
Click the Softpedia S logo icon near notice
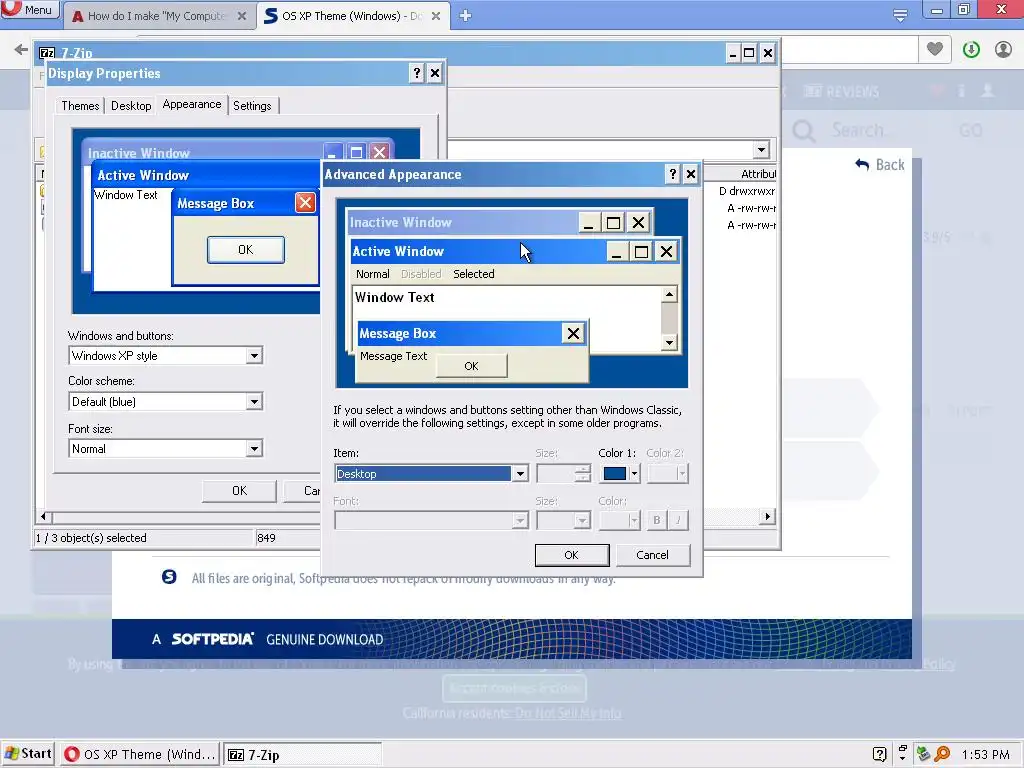pyautogui.click(x=169, y=577)
